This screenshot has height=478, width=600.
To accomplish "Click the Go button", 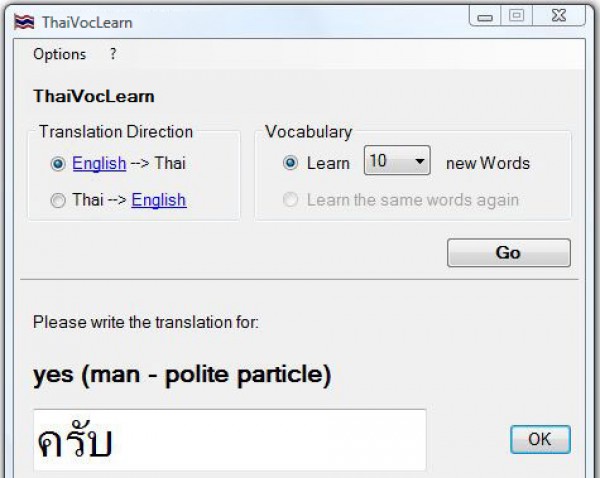I will click(x=509, y=253).
